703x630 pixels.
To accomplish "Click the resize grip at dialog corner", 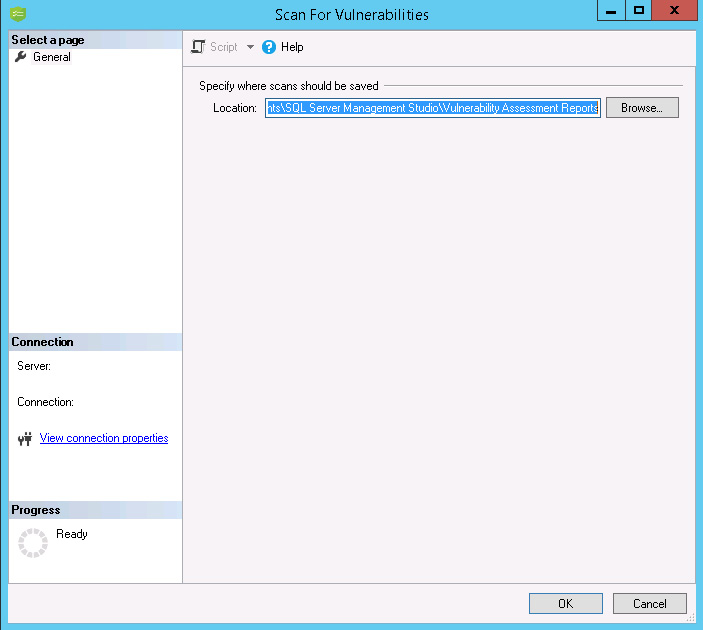I will tap(690, 618).
